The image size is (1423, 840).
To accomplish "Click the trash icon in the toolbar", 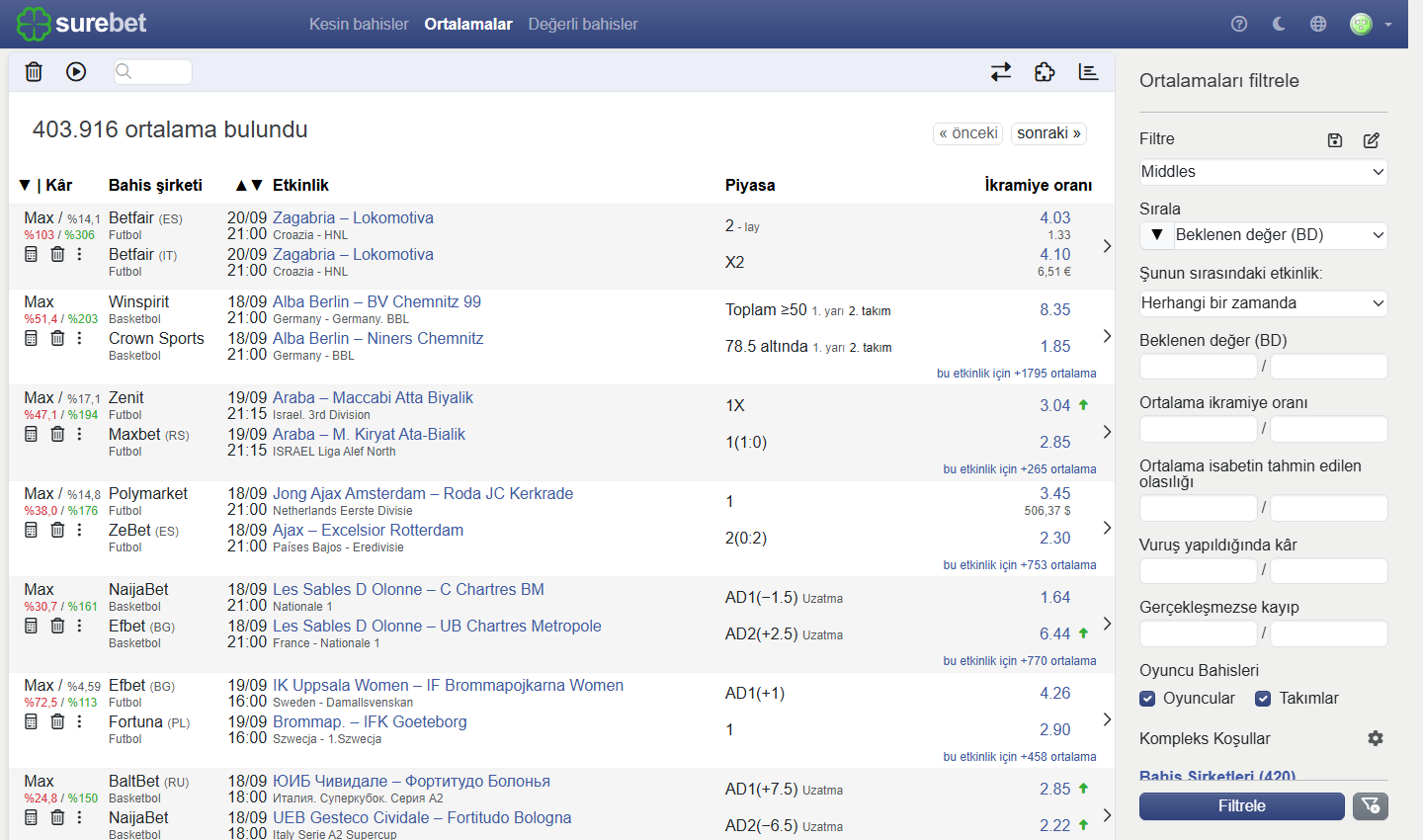I will click(34, 71).
